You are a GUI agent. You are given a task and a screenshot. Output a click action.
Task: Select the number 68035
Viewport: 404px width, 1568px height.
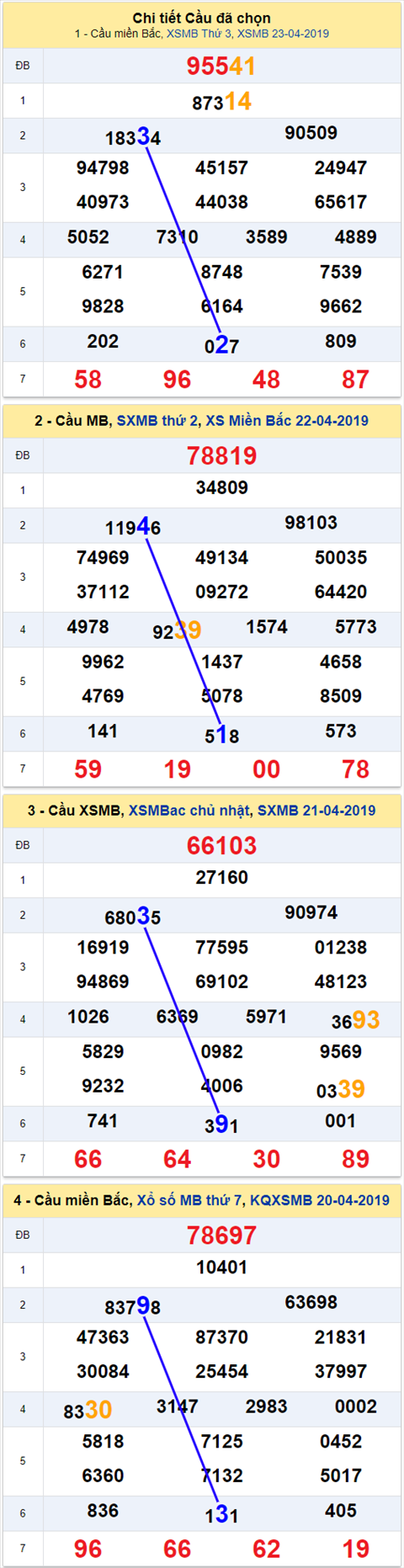click(133, 916)
